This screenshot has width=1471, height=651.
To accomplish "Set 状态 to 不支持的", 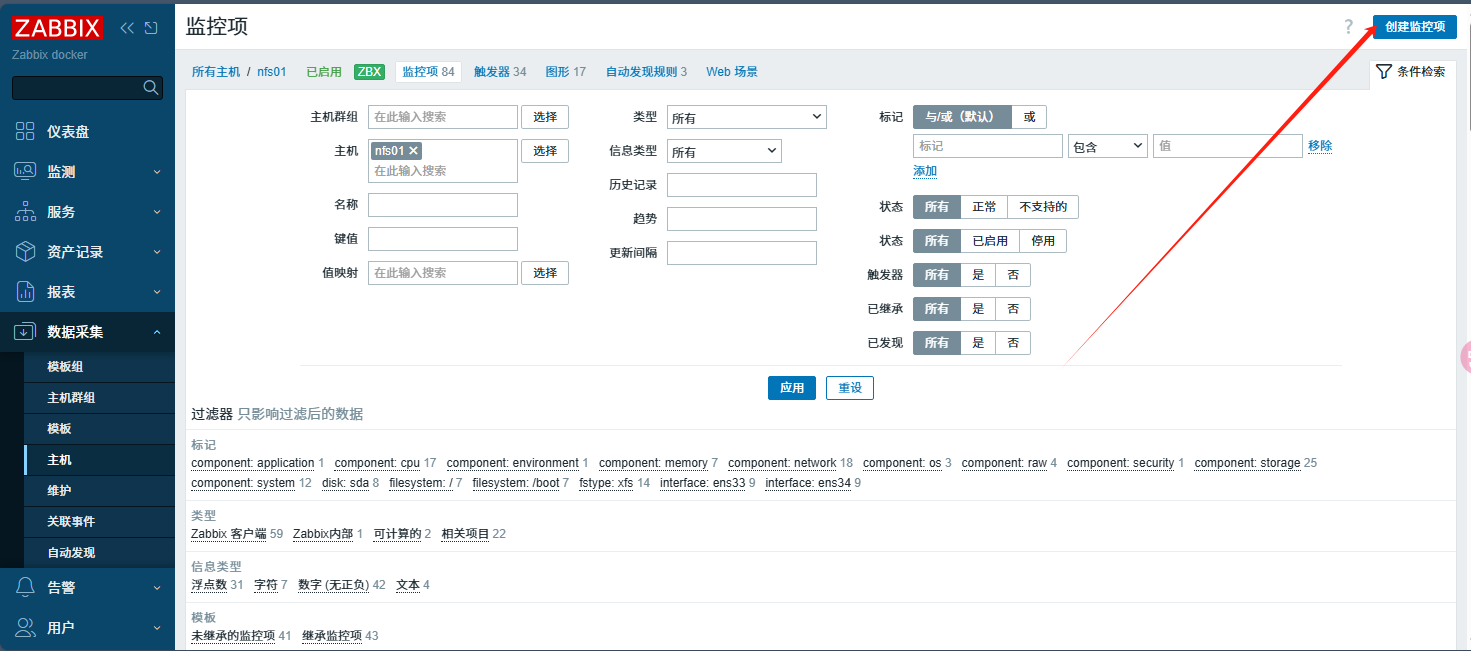I will pyautogui.click(x=1043, y=207).
